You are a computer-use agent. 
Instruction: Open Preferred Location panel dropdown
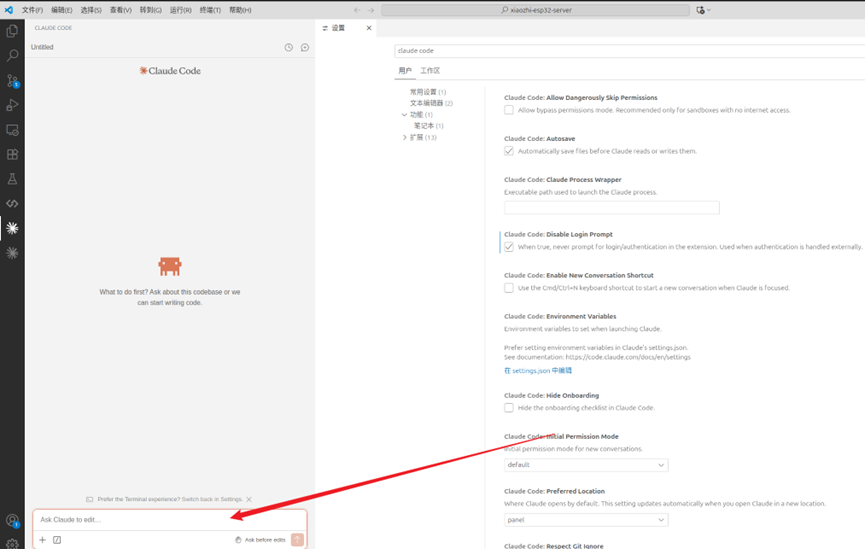(586, 520)
